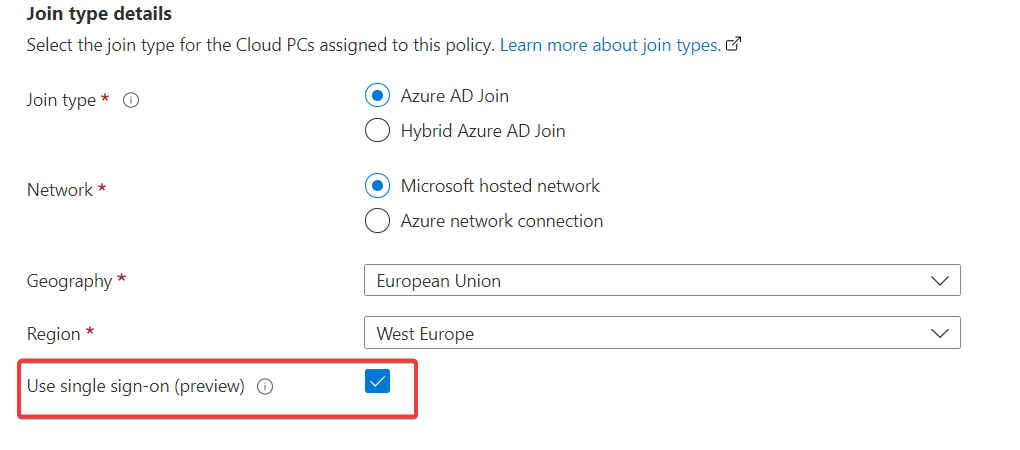
Task: Open Learn more about join types link
Action: [610, 45]
